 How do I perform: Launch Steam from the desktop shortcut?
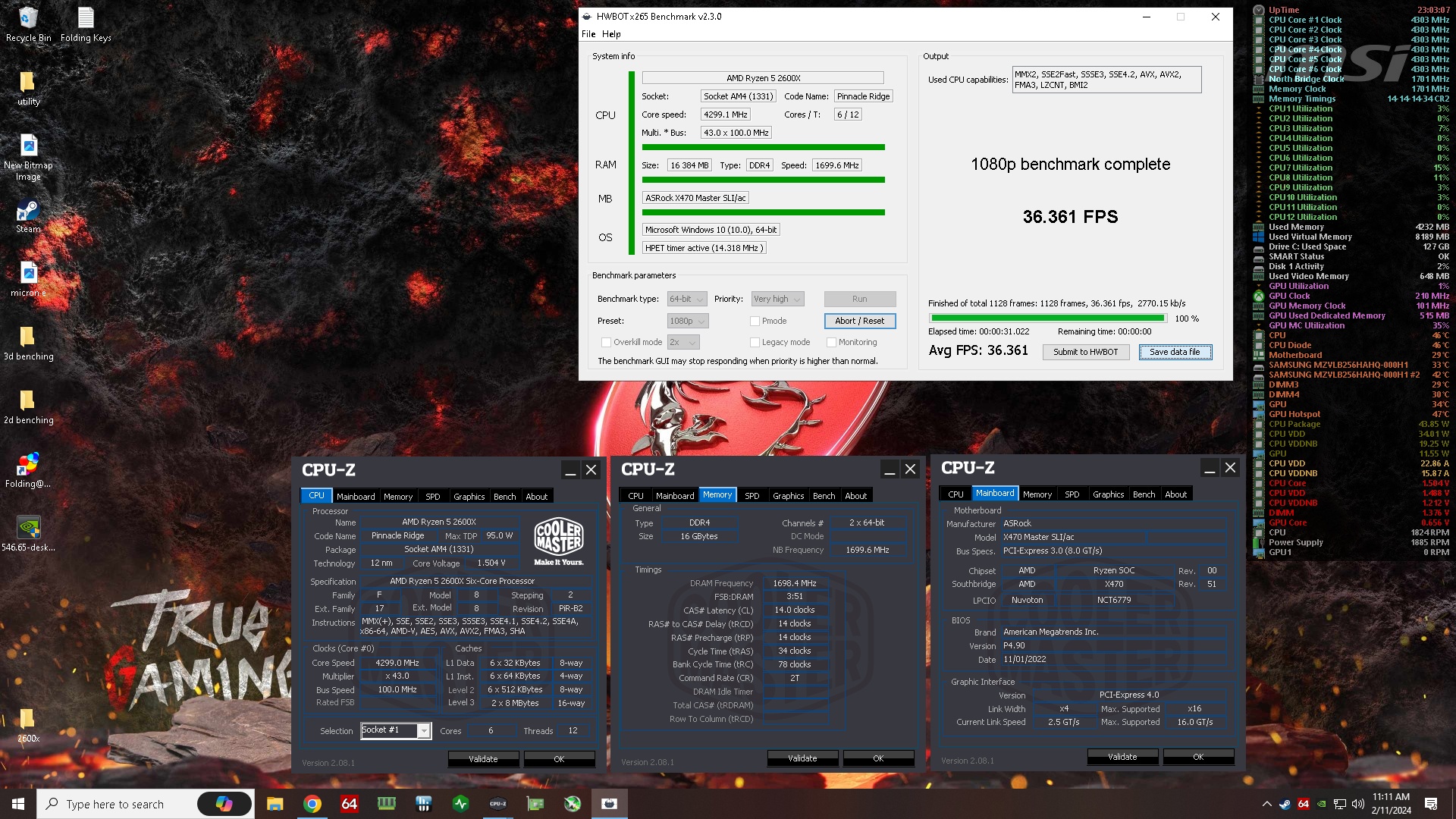(x=28, y=216)
